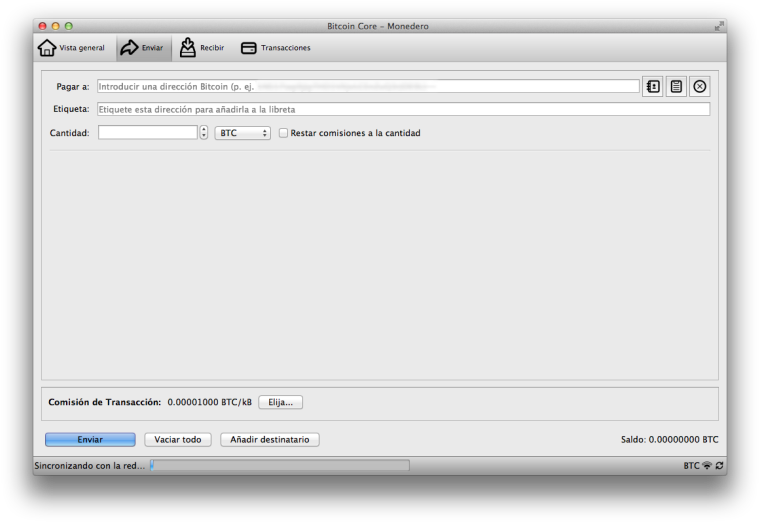Open the address book icon
759x522 pixels.
click(652, 87)
